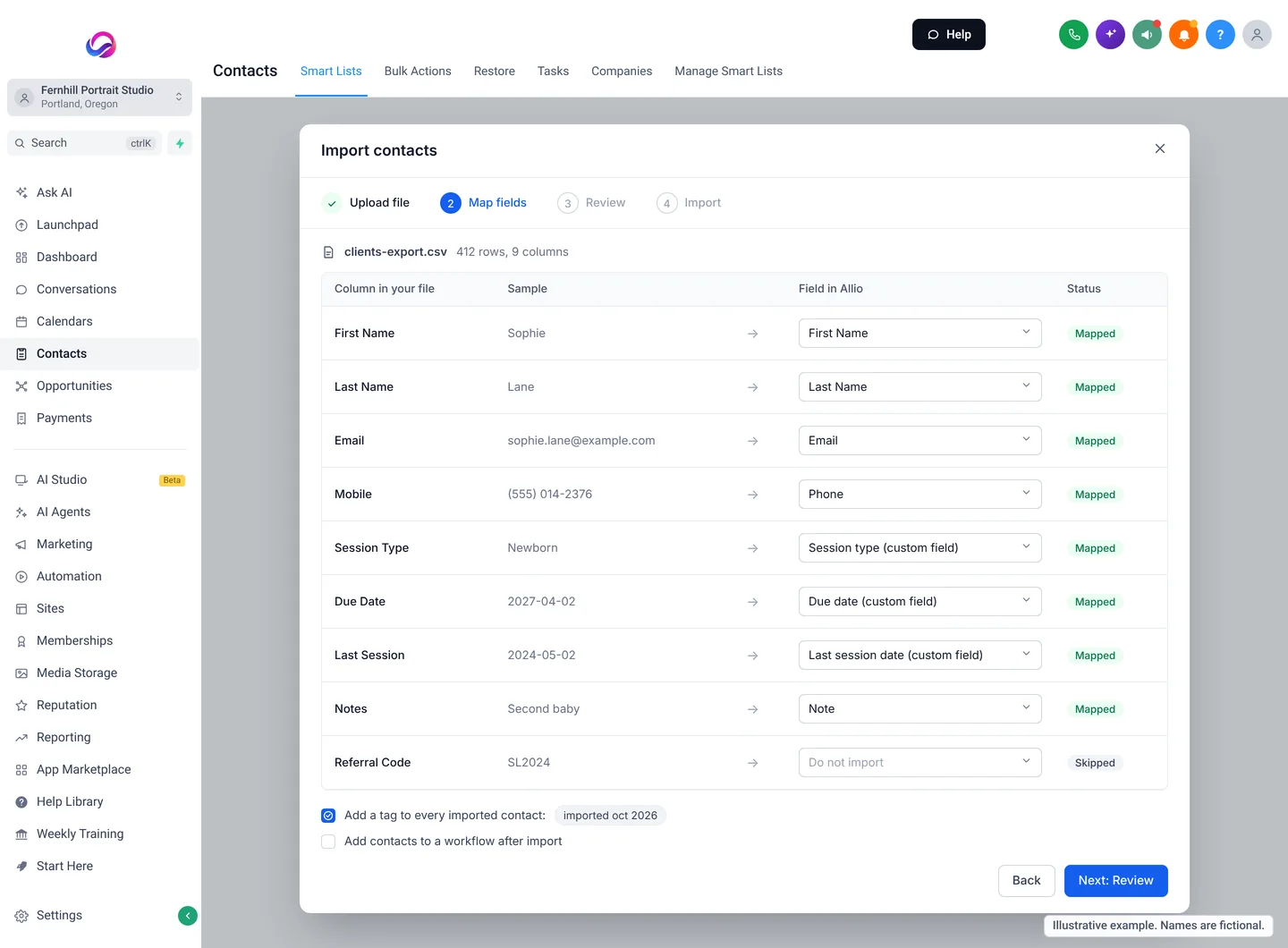Open the First Name field mapping dropdown

[x=919, y=333]
